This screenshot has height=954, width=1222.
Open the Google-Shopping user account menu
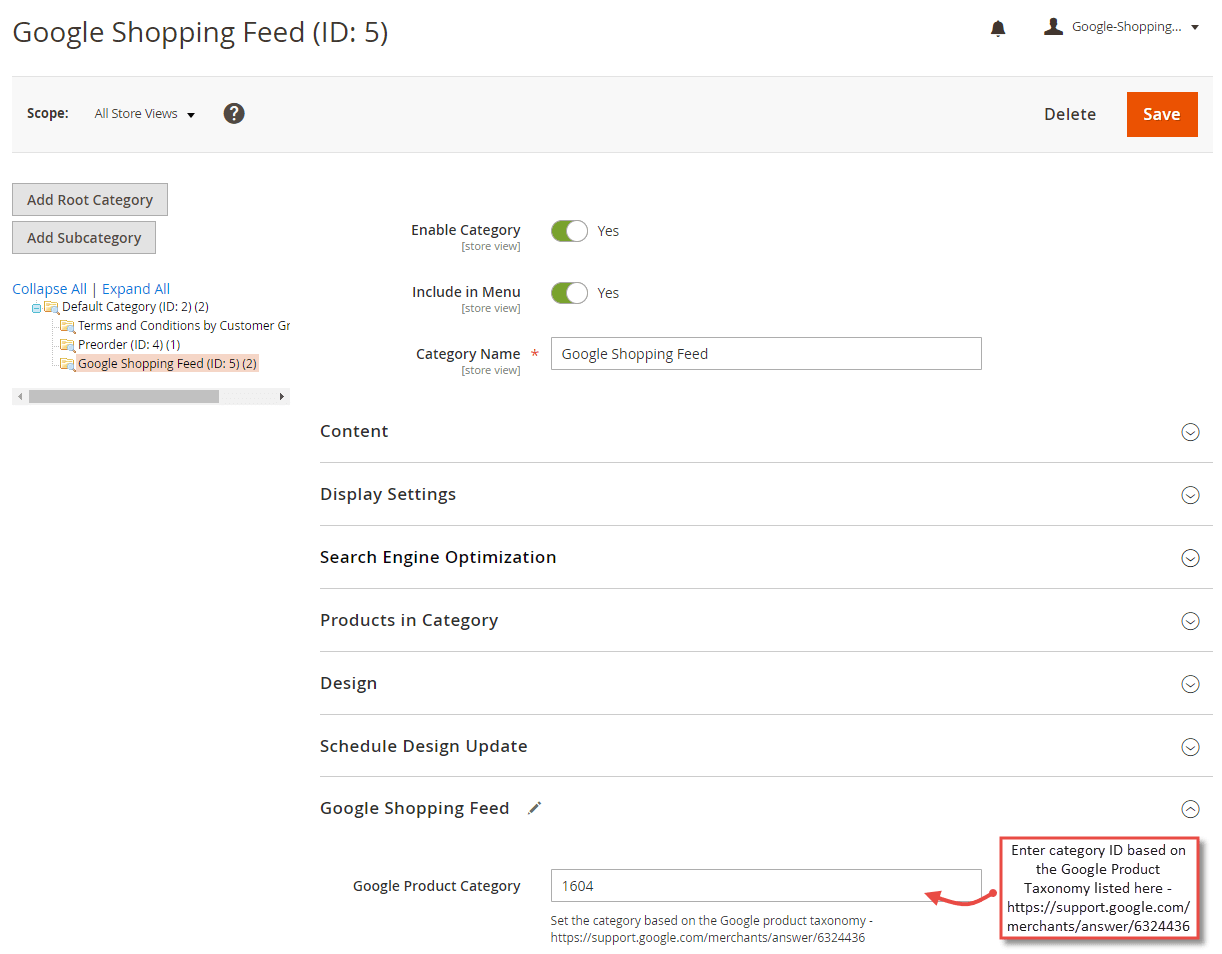coord(1120,27)
